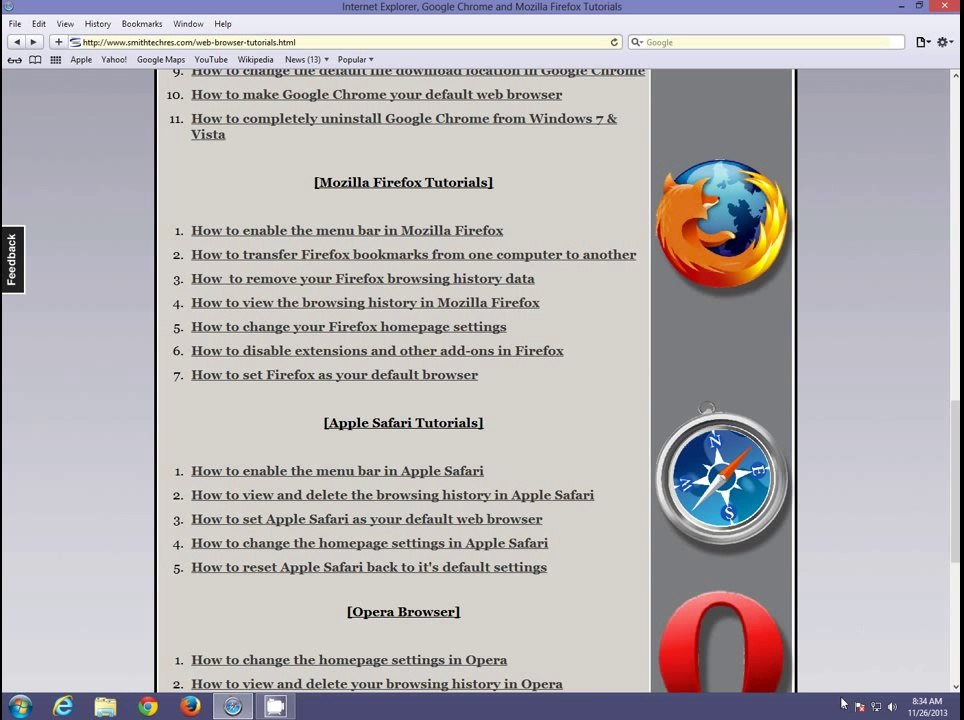Open the View menu
Image resolution: width=964 pixels, height=720 pixels.
point(65,24)
